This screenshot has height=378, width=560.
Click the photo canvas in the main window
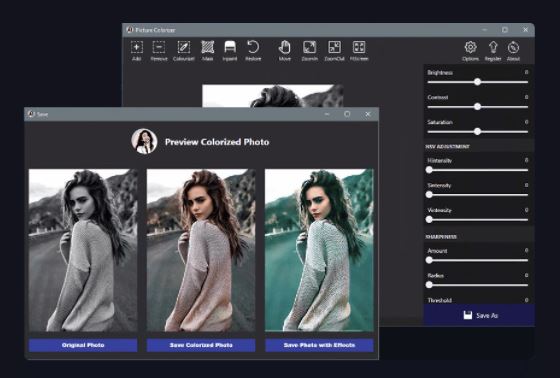tap(273, 96)
